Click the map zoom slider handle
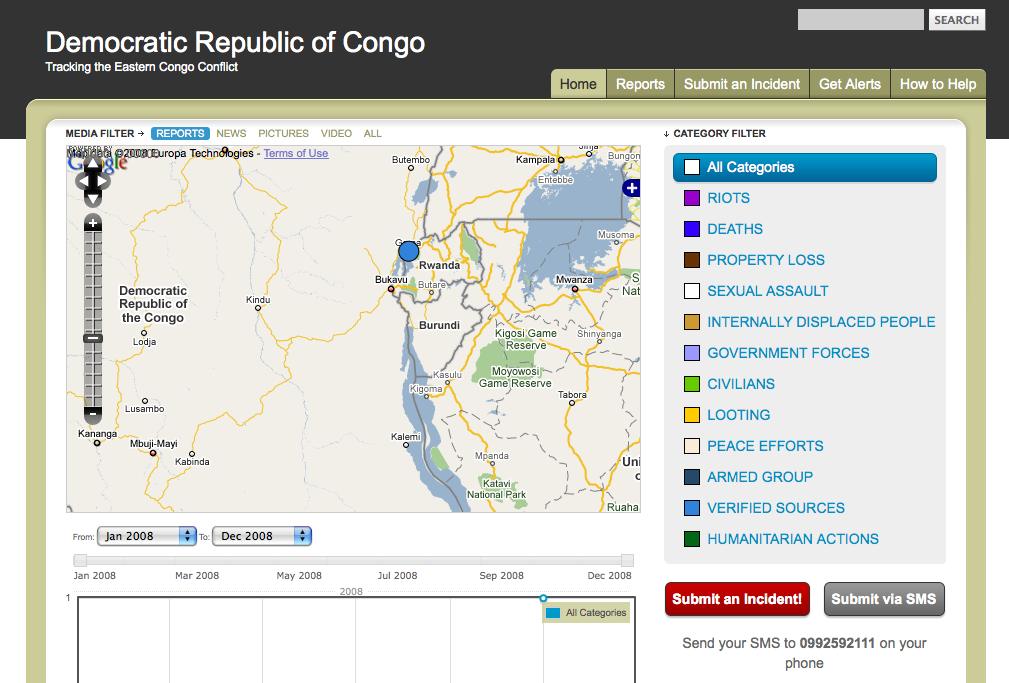Screen dimensions: 1009x683 pyautogui.click(x=93, y=338)
